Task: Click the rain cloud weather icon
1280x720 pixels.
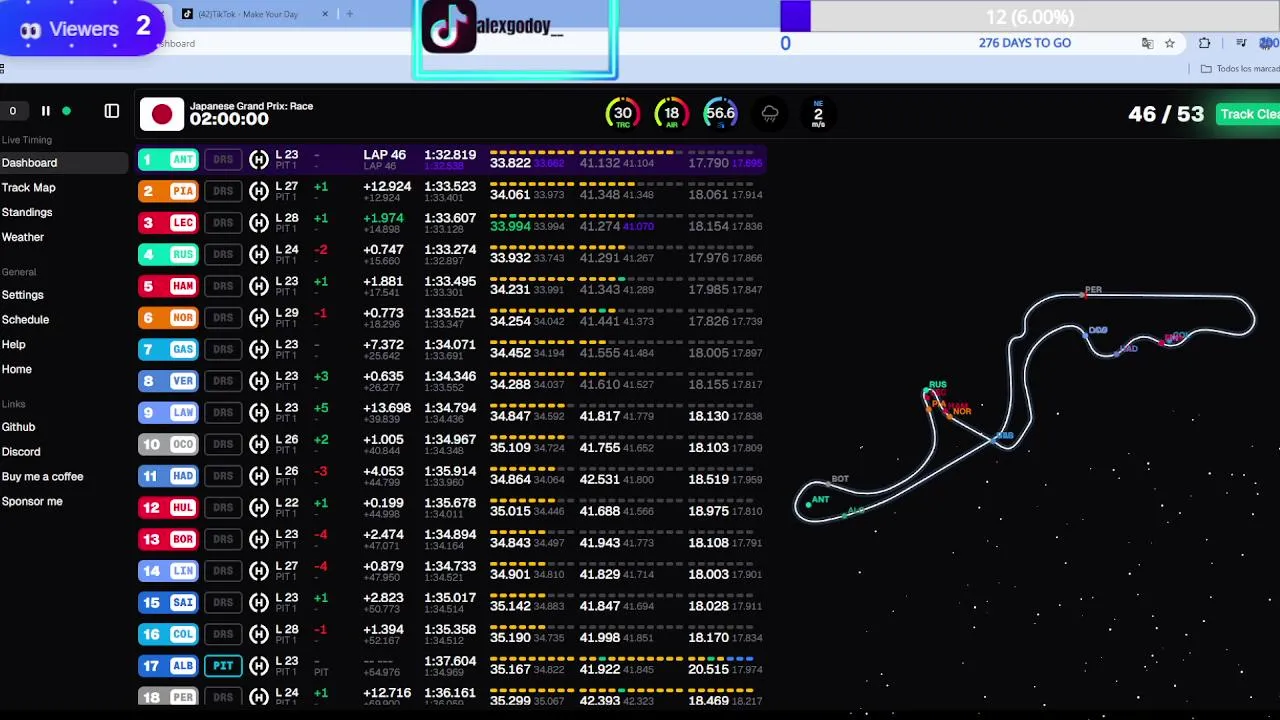Action: point(770,114)
